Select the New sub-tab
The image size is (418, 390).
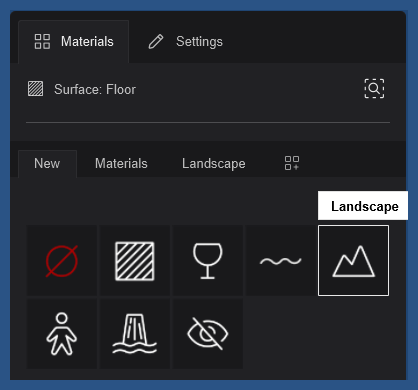[47, 164]
